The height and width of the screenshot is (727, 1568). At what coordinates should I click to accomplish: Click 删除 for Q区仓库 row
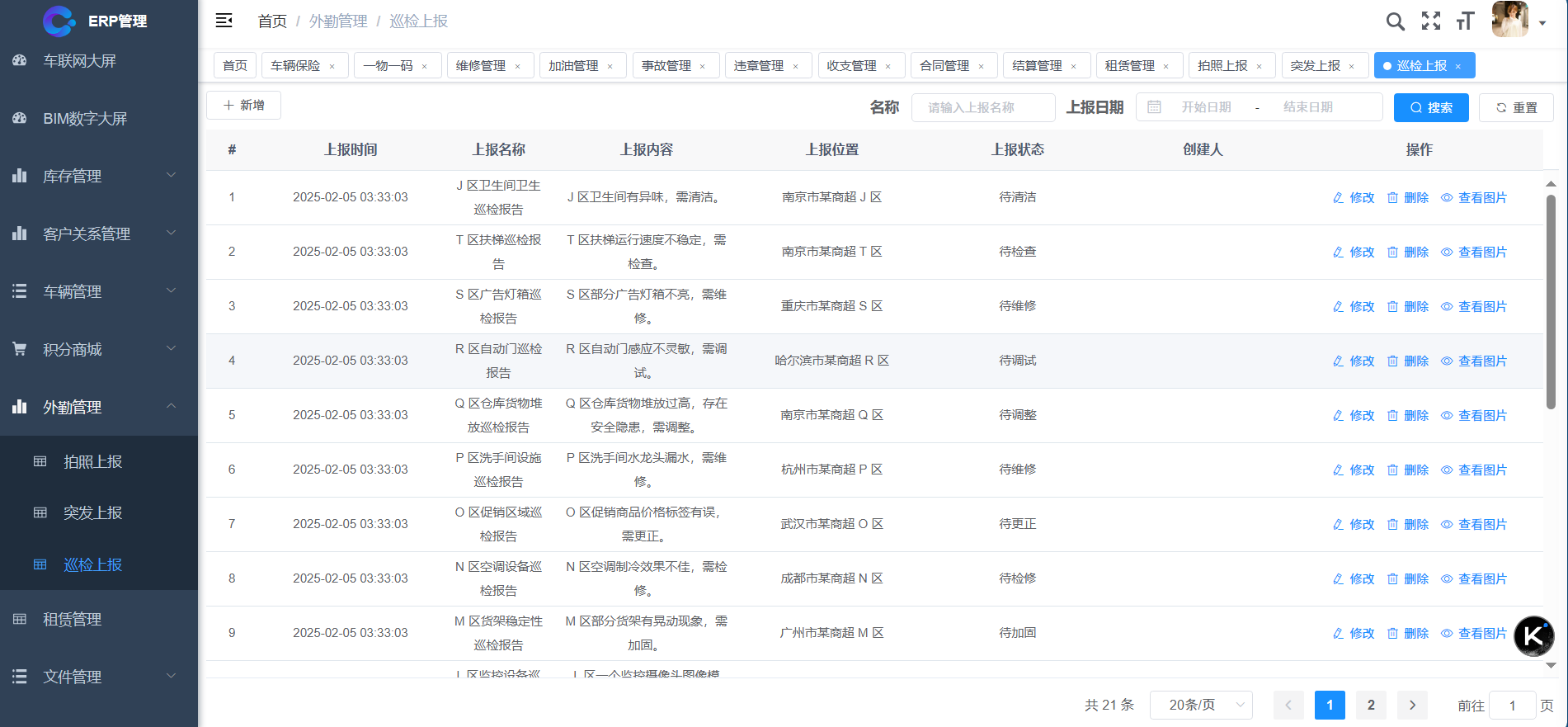(1408, 416)
